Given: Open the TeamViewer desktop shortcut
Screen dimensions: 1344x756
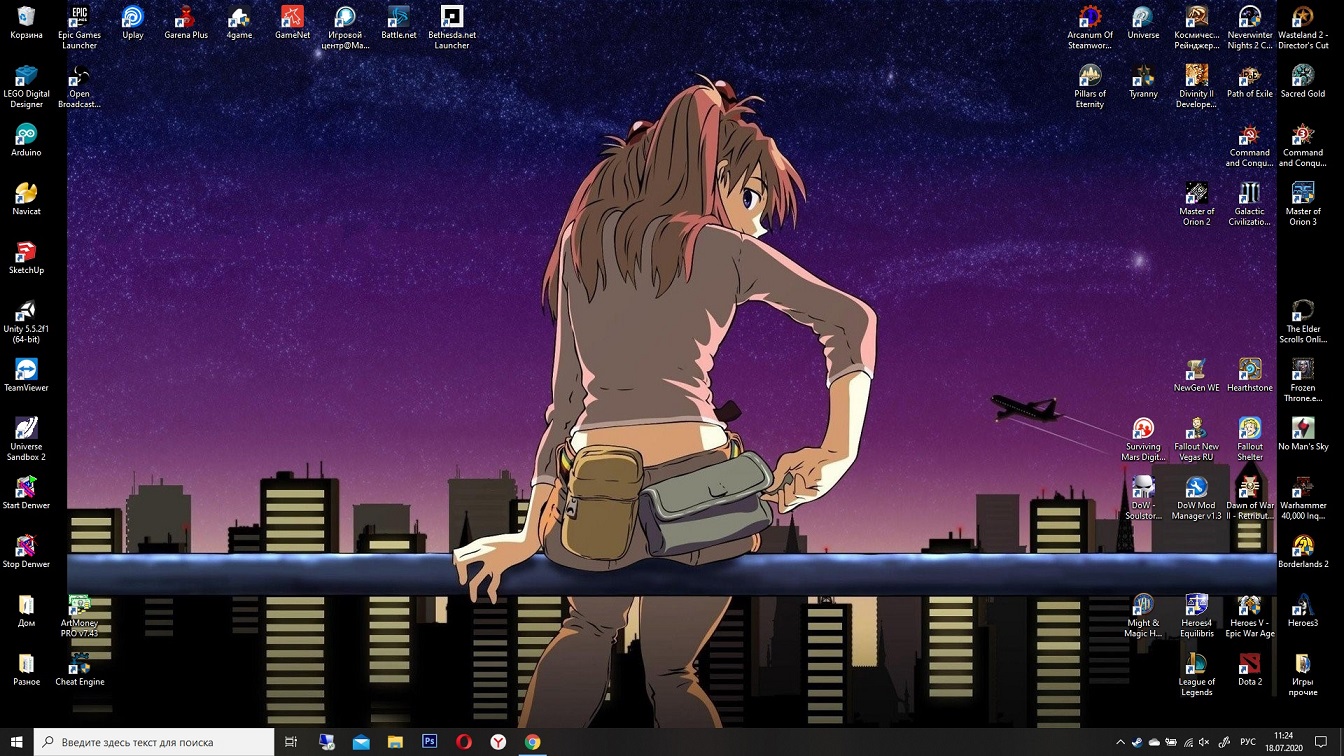Looking at the screenshot, I should [26, 376].
